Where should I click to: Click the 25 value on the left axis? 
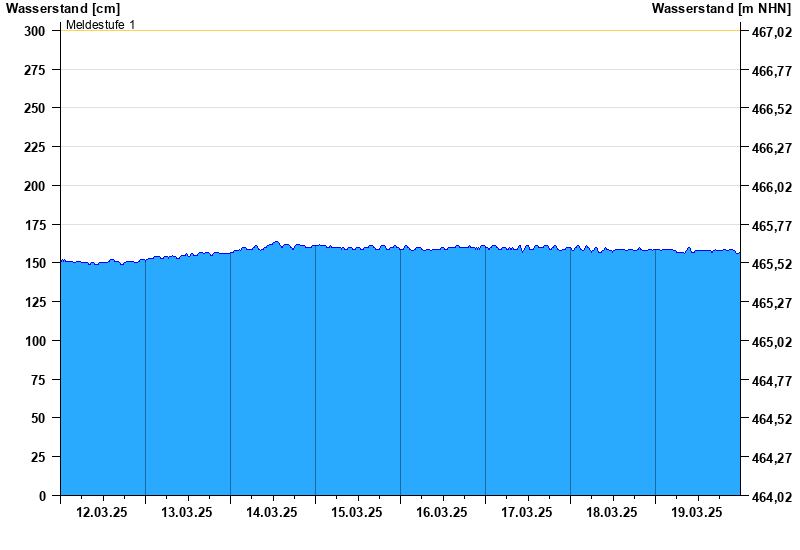(38, 457)
